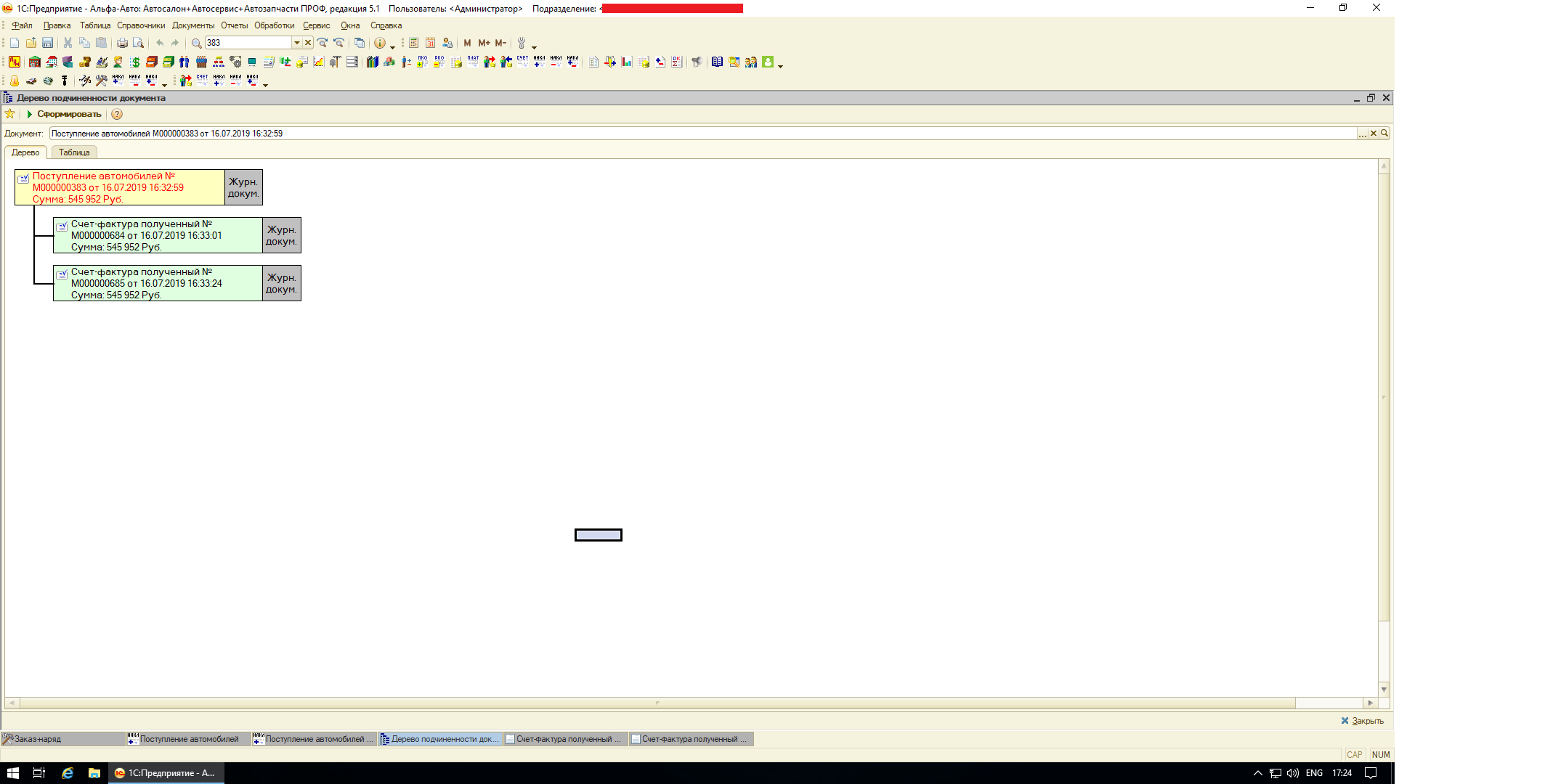Click the red АРМ icon
The height and width of the screenshot is (784, 1545).
point(15,62)
